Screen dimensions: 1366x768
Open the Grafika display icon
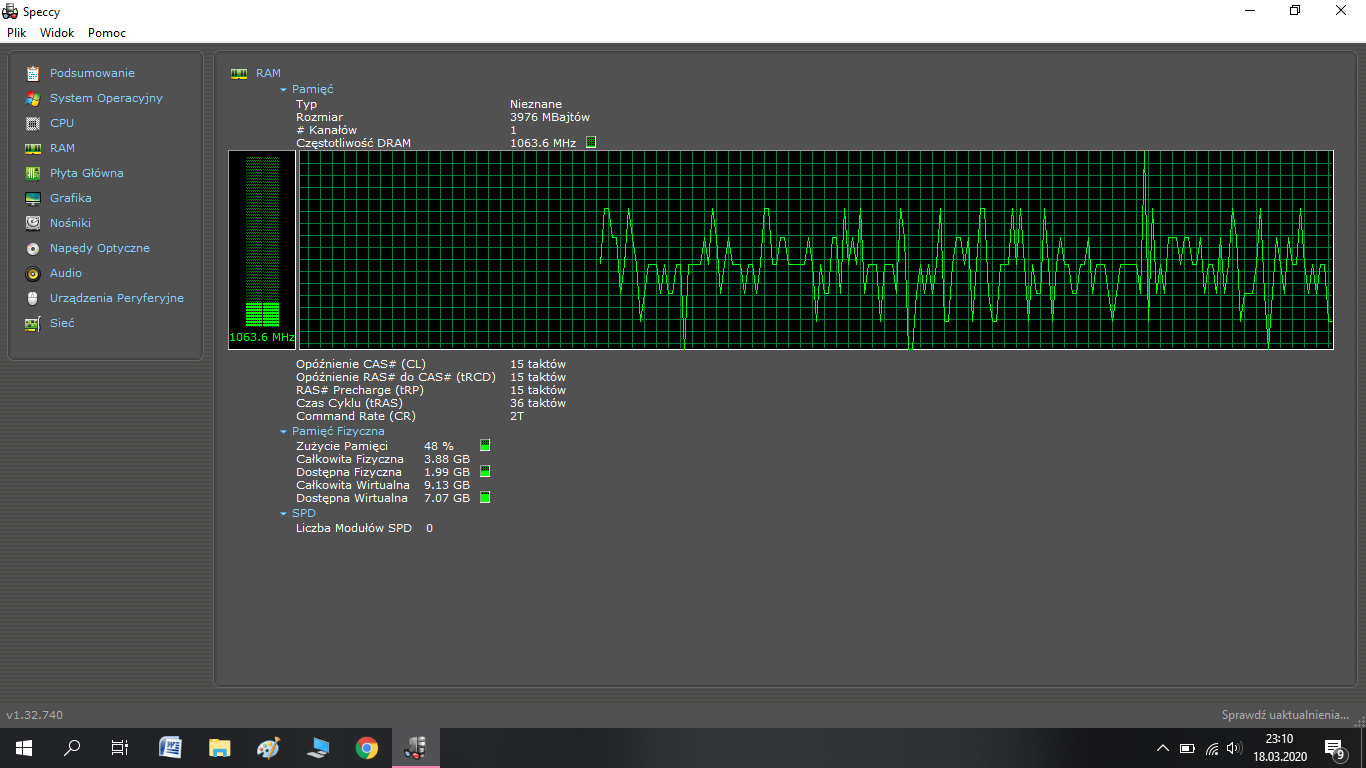tap(33, 198)
